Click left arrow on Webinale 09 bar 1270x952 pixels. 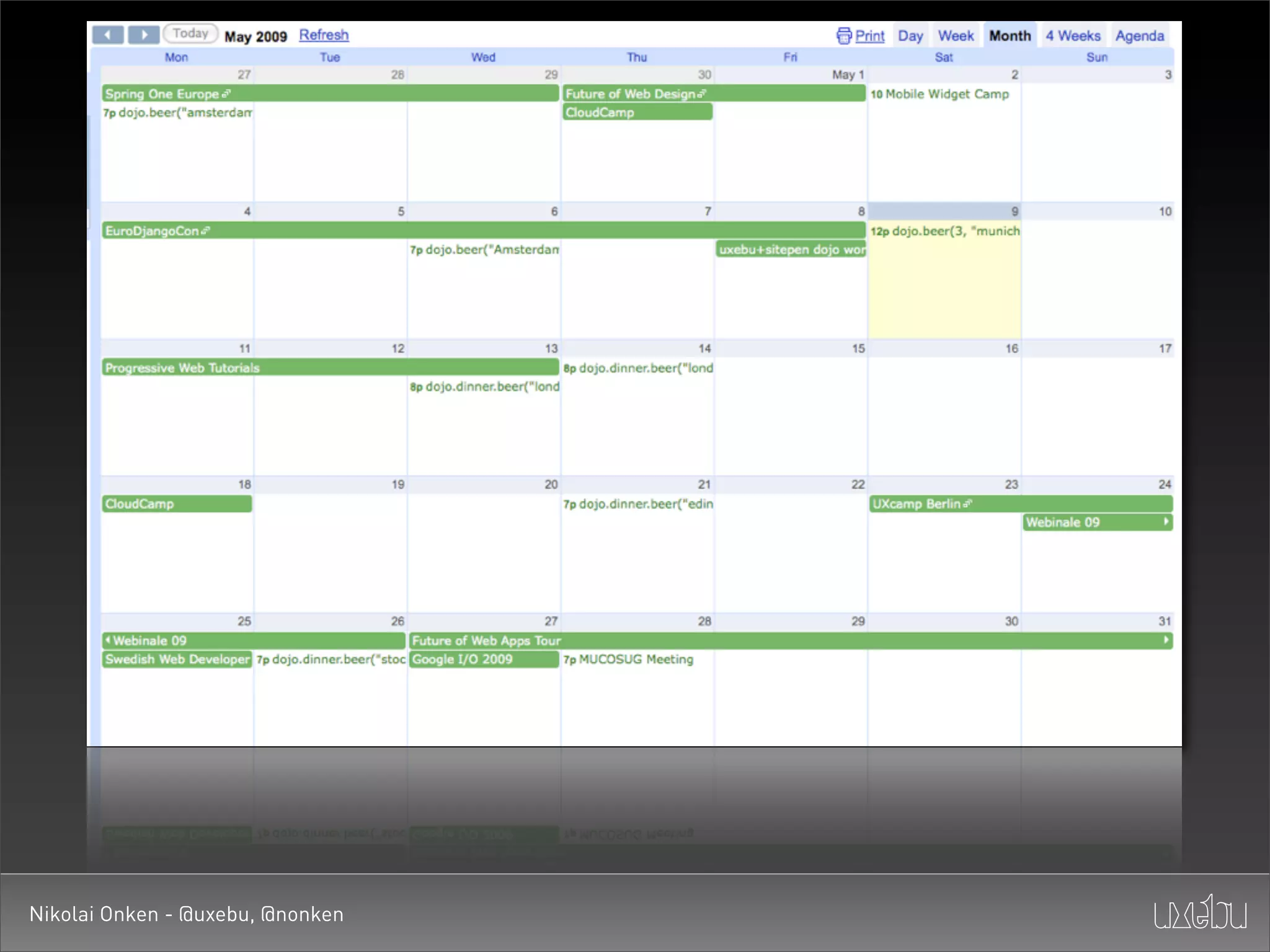pos(108,640)
